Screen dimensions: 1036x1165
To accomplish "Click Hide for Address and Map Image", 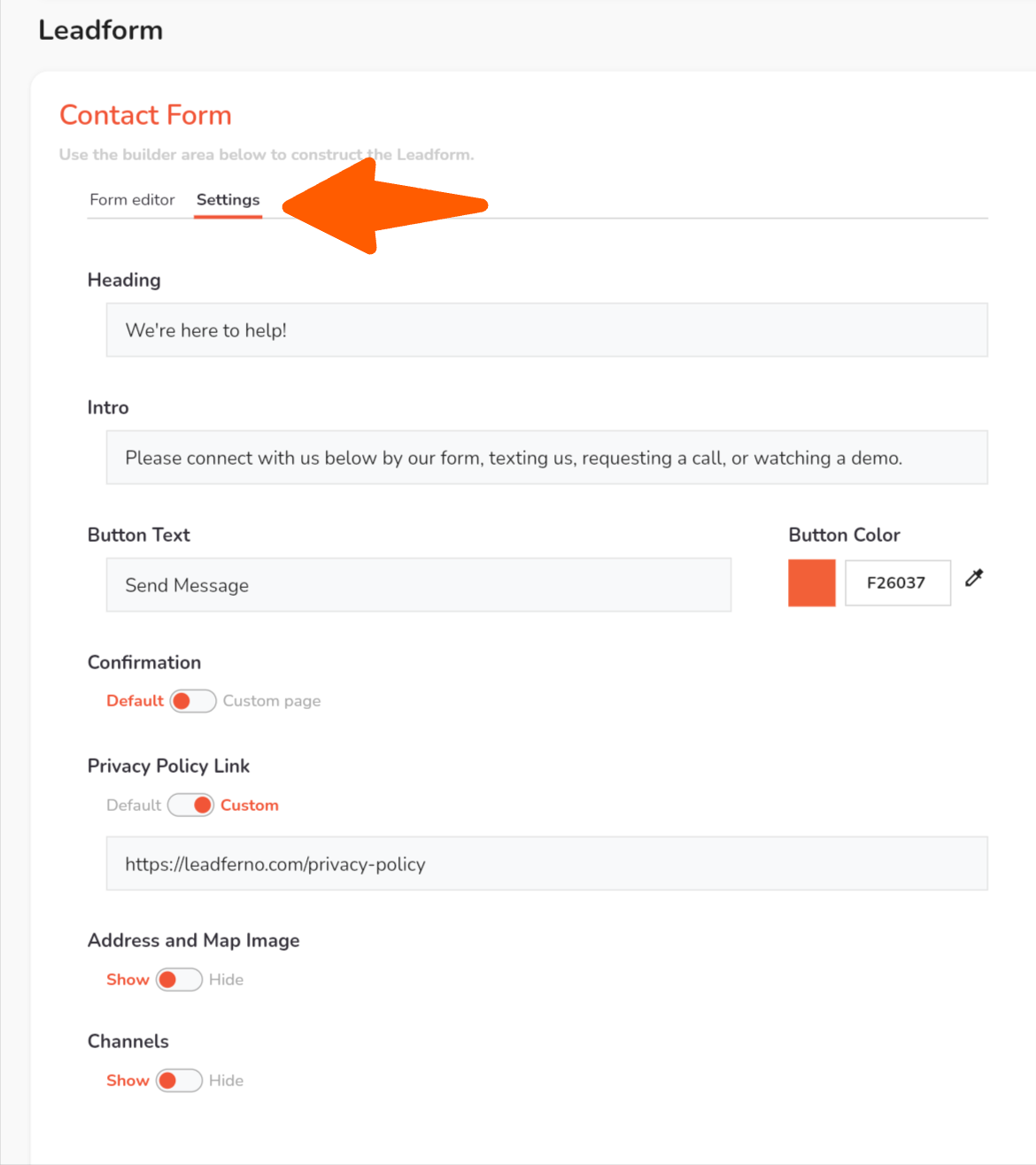I will (226, 980).
